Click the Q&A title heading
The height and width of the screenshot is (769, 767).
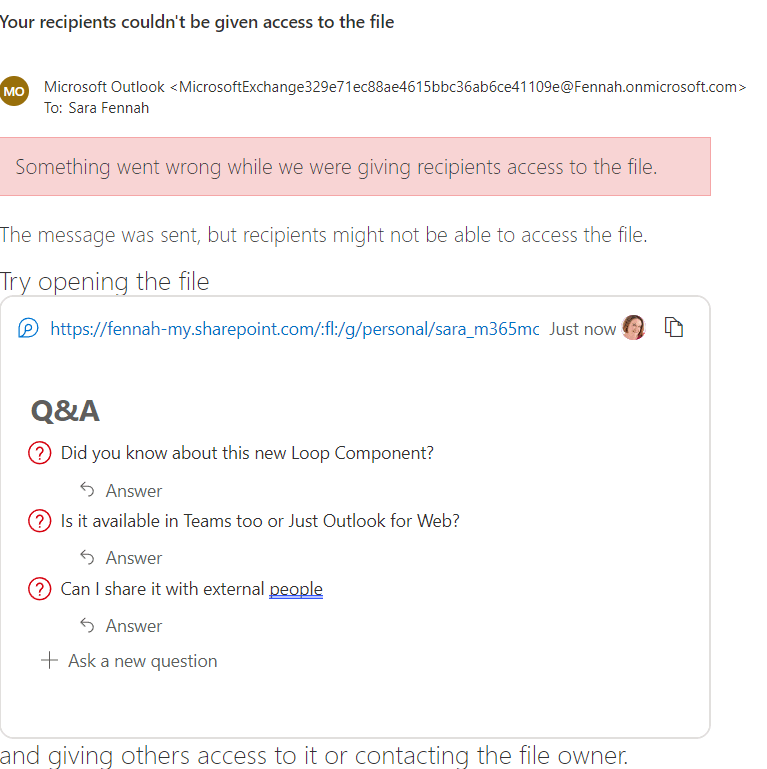(x=65, y=411)
